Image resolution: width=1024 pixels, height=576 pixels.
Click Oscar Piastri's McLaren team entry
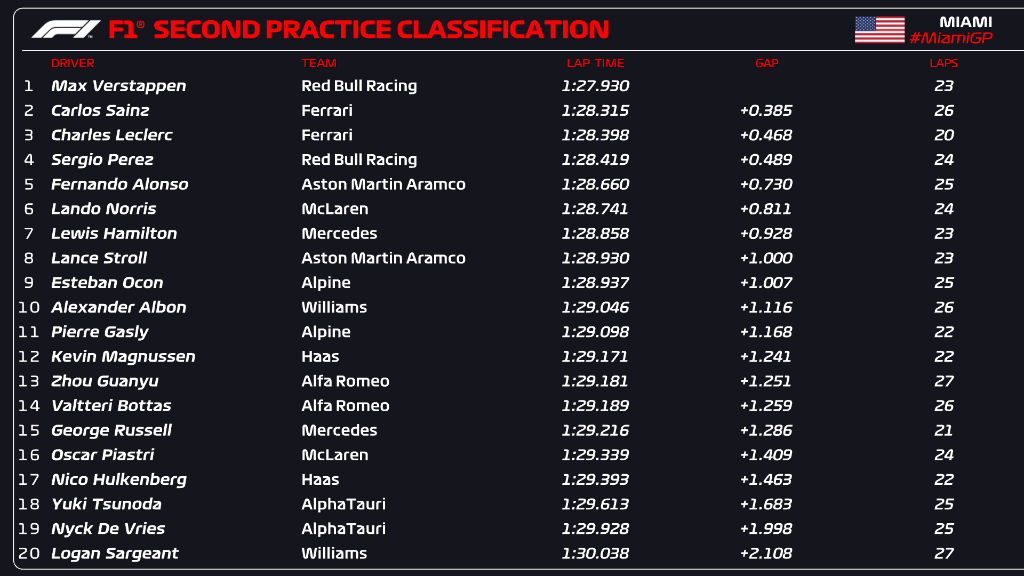click(334, 455)
